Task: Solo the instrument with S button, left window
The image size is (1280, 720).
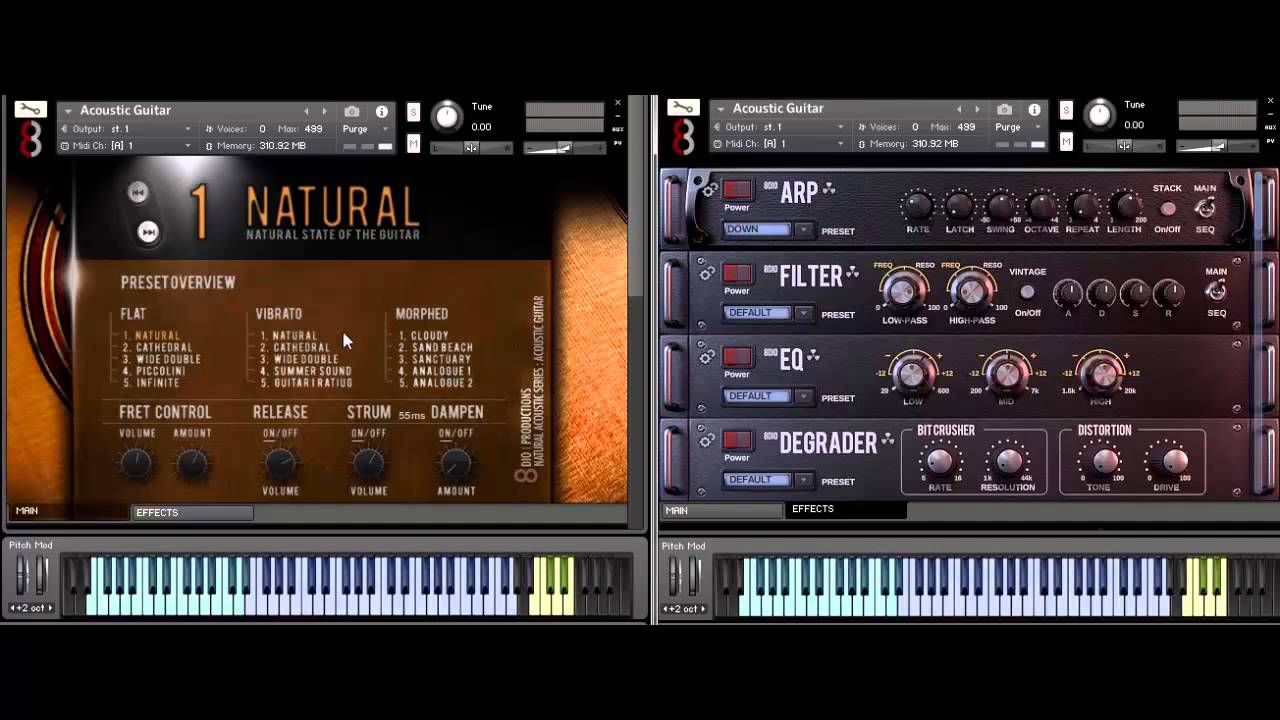Action: coord(413,113)
